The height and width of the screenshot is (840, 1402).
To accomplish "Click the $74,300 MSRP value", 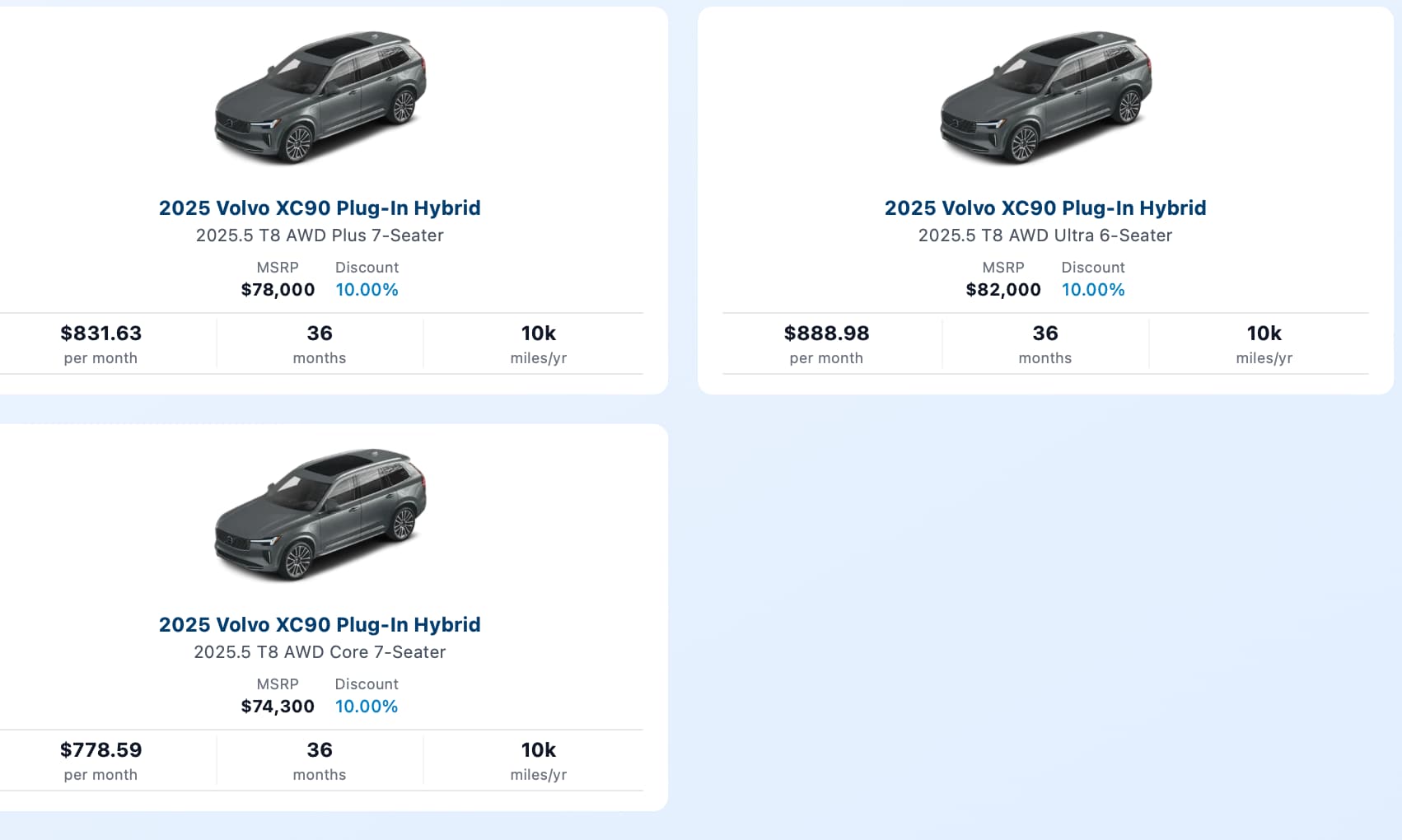I will point(278,707).
